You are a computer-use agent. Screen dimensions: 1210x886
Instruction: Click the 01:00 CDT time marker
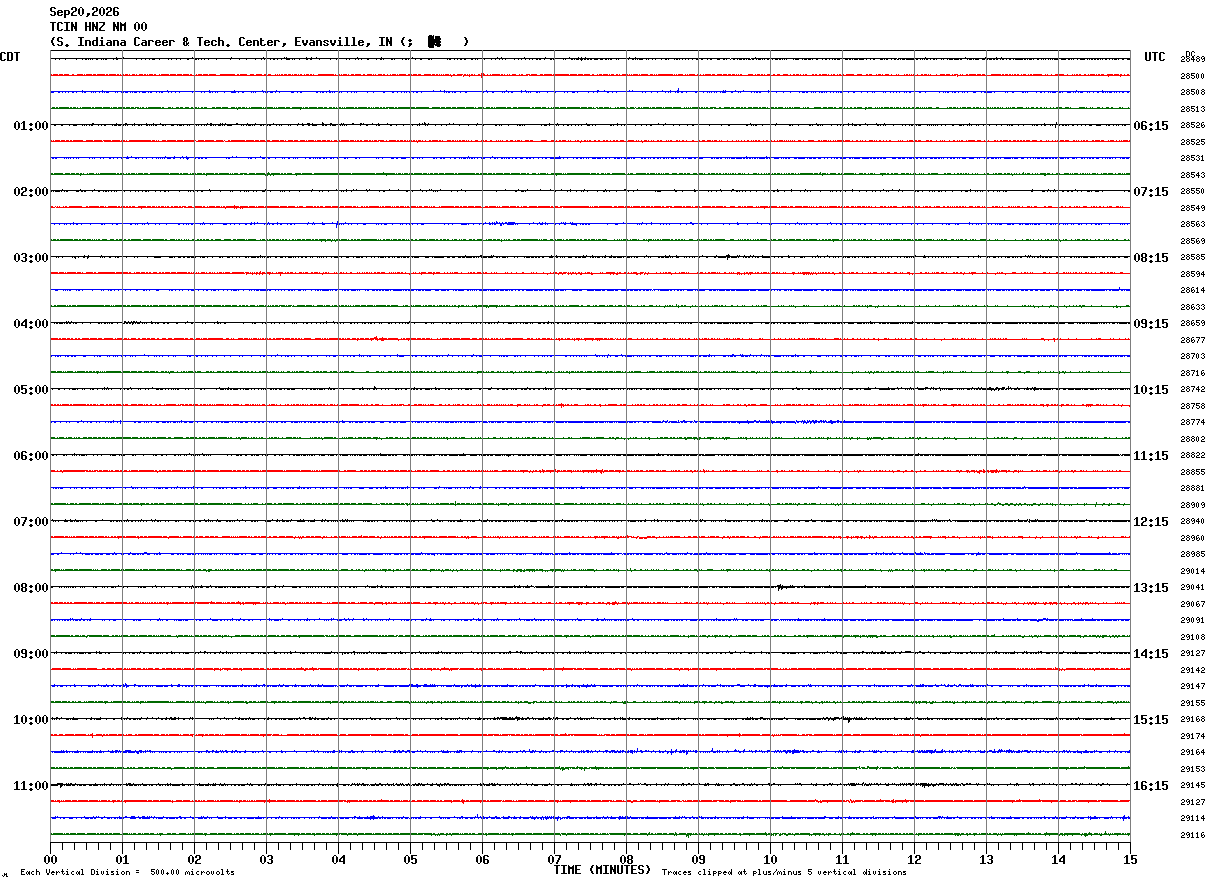30,126
